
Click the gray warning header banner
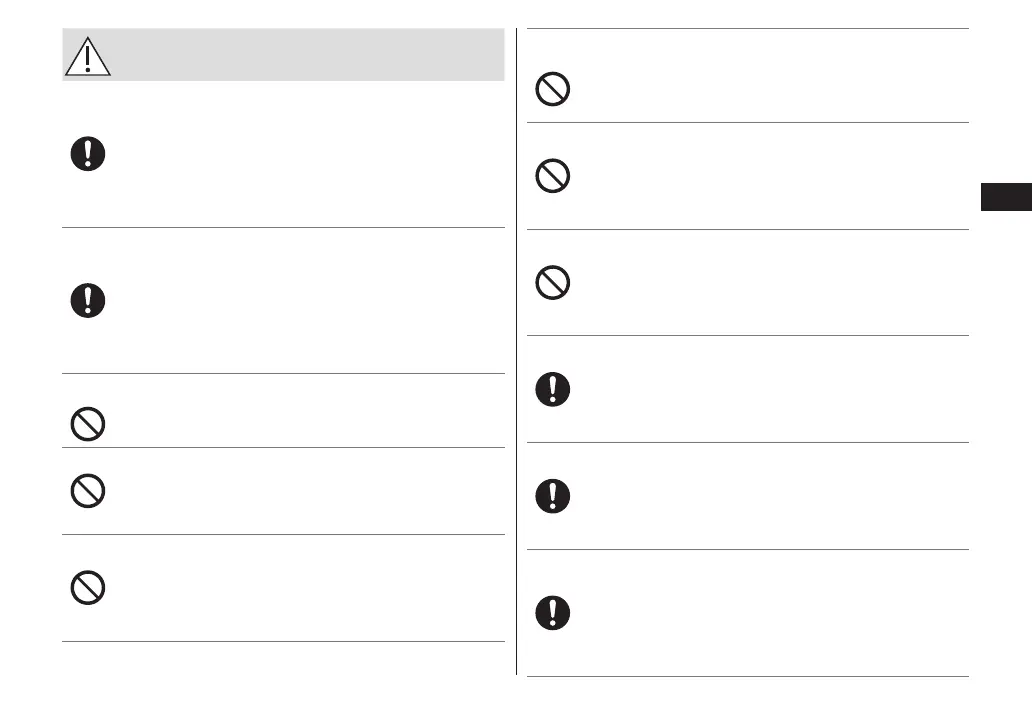[x=300, y=55]
